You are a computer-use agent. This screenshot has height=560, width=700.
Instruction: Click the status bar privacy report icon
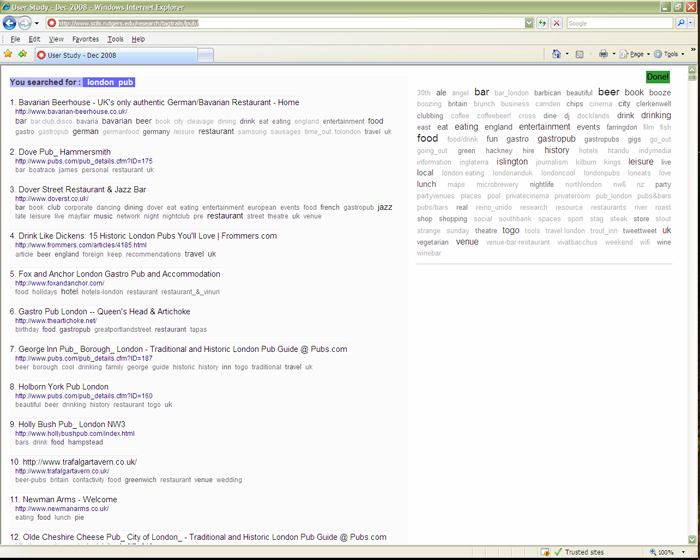(x=545, y=552)
